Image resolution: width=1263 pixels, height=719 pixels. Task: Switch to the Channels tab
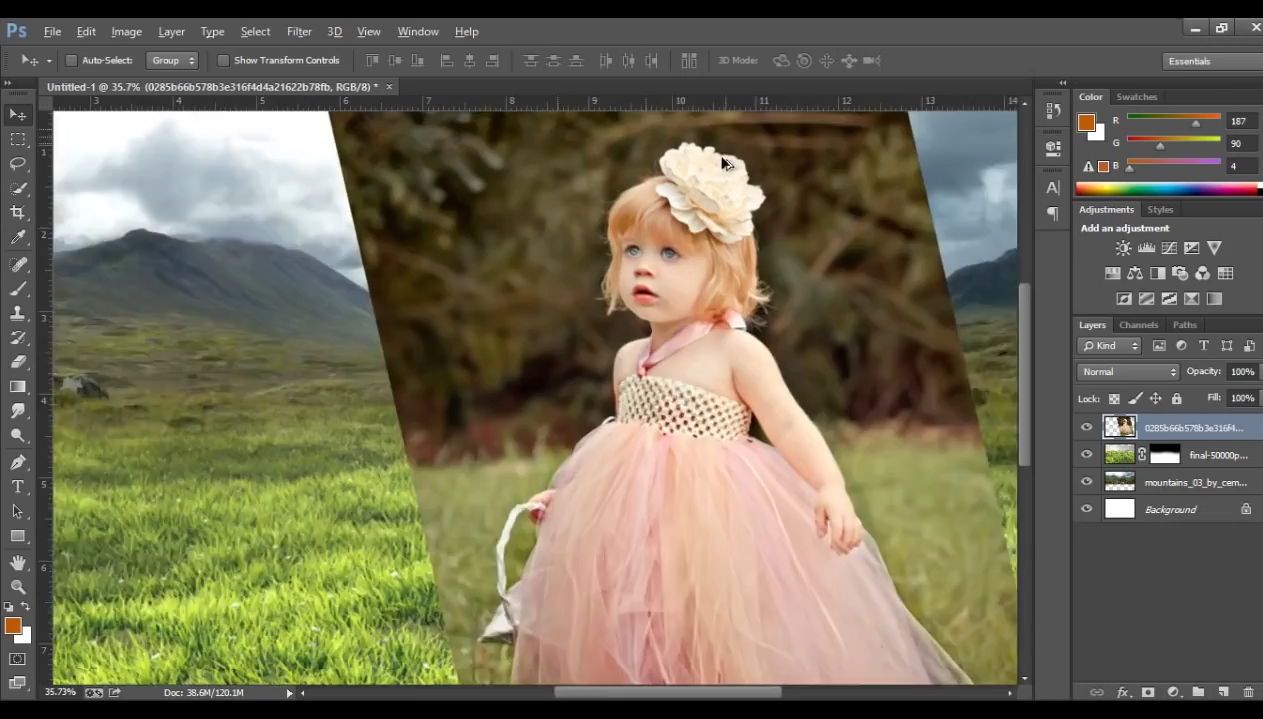[x=1138, y=325]
